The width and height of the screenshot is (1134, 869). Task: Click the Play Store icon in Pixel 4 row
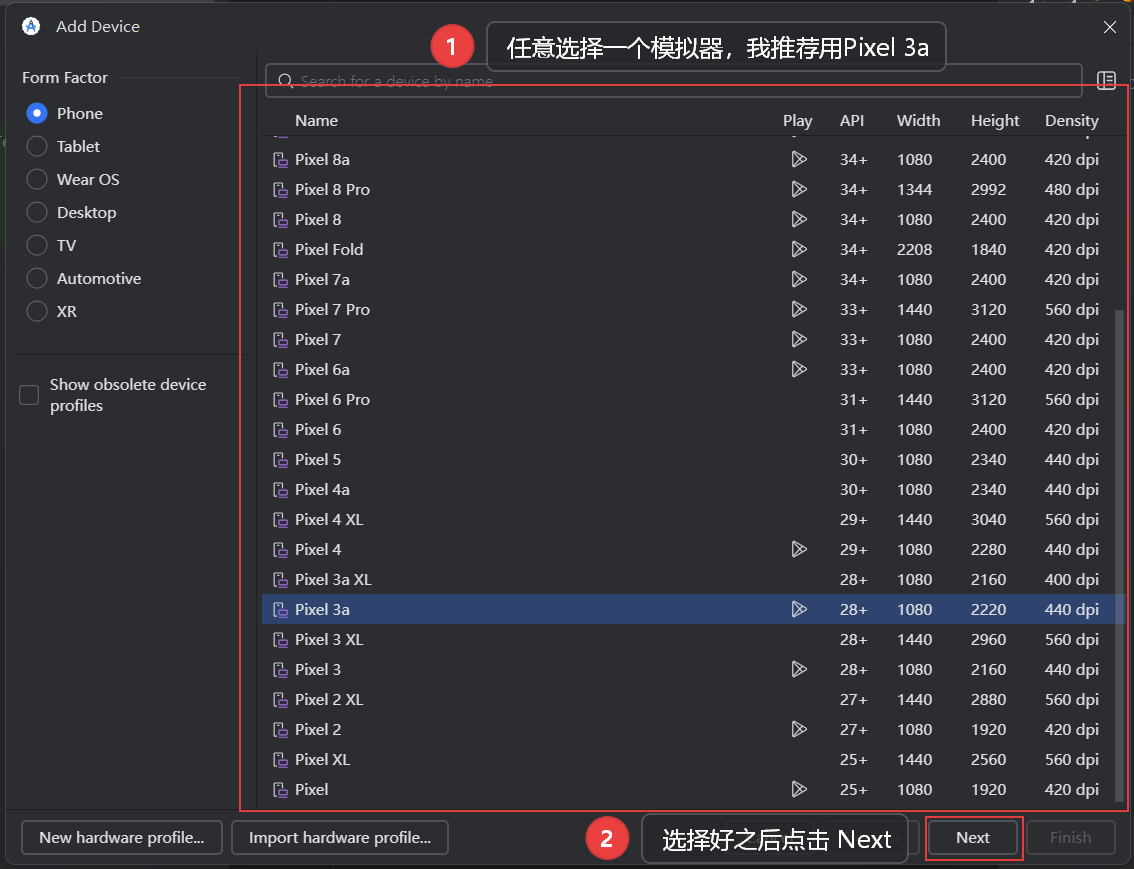pos(798,549)
